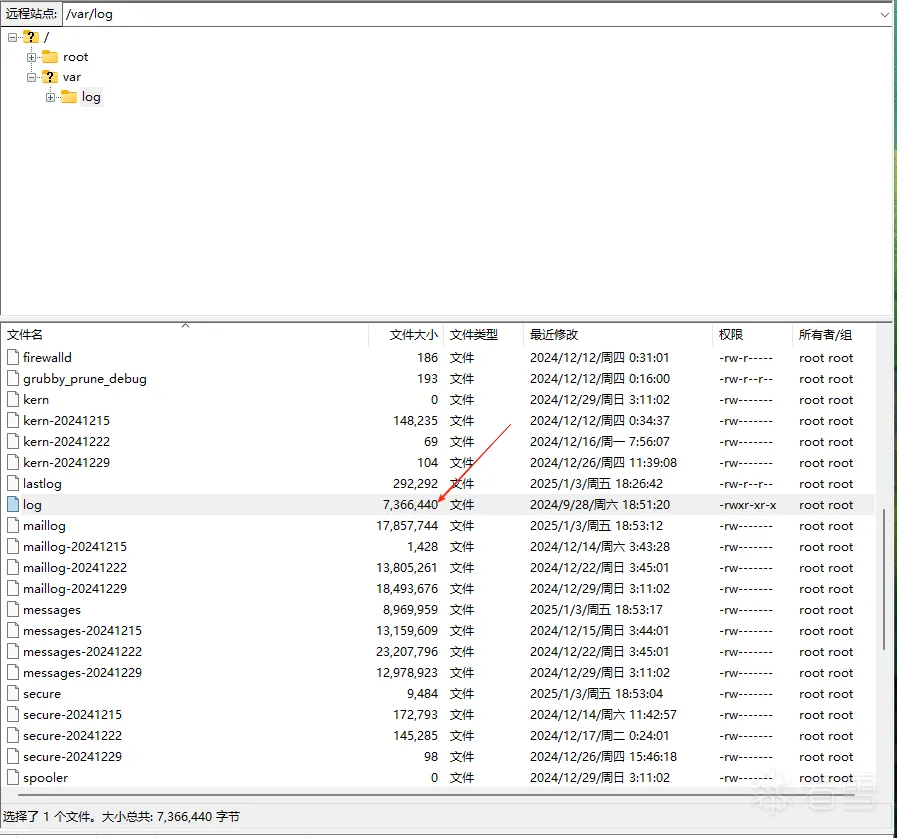
Task: Click the vertical scrollbar of file list
Action: click(884, 578)
